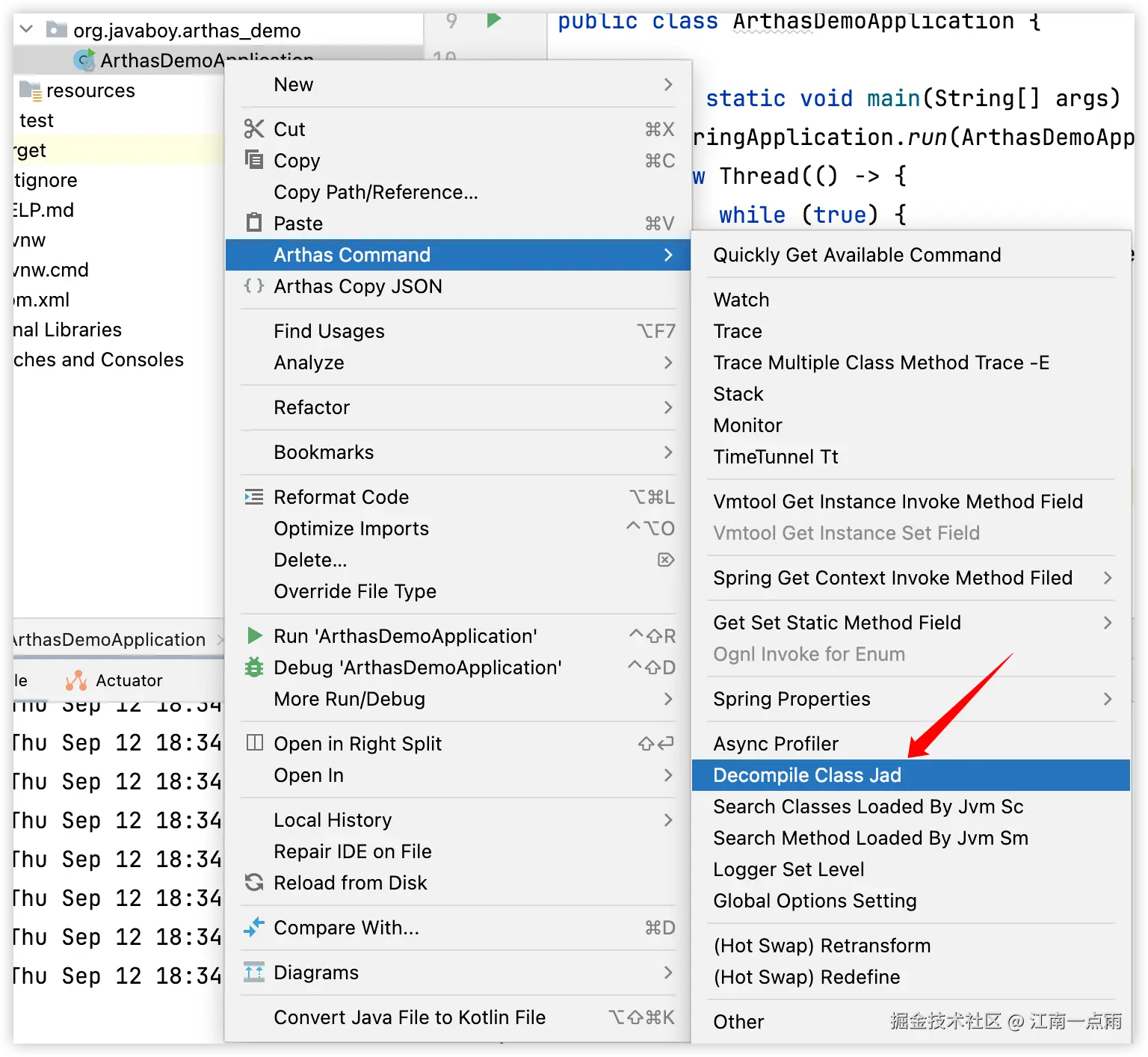Image resolution: width=1148 pixels, height=1057 pixels.
Task: Click the resources folder icon
Action: tap(31, 90)
